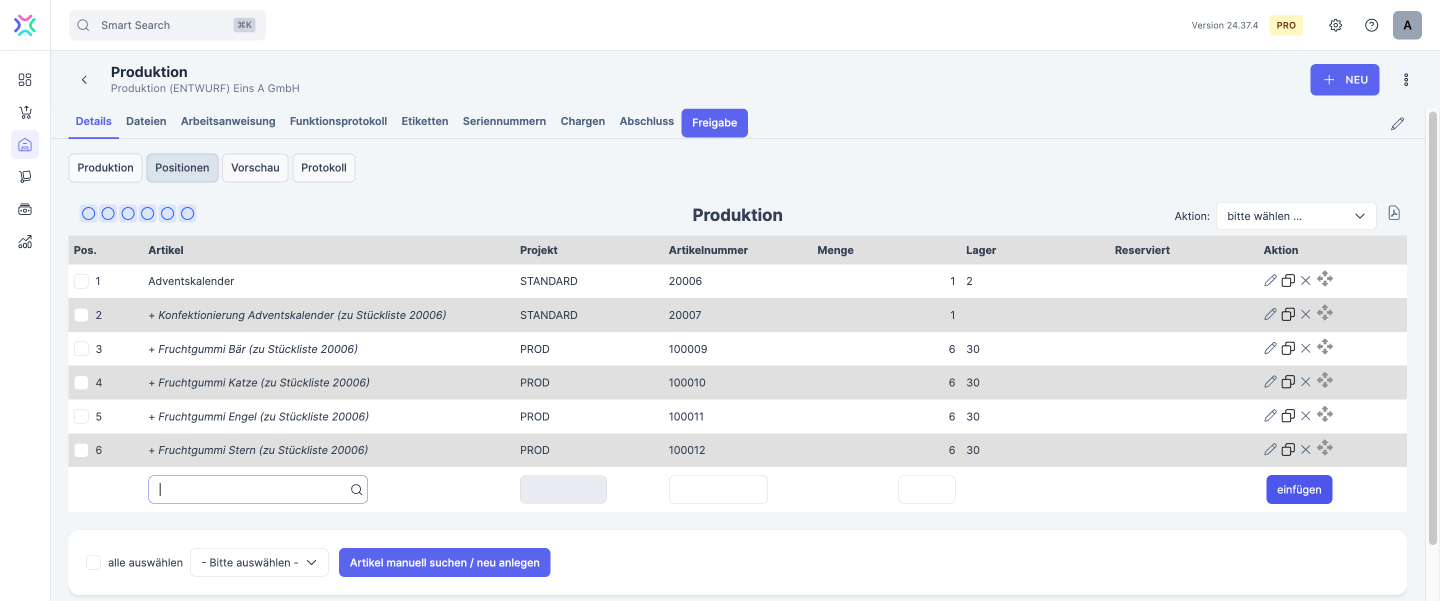1440x601 pixels.
Task: Open the Aktion 'bitte wählen' dropdown
Action: point(1295,216)
